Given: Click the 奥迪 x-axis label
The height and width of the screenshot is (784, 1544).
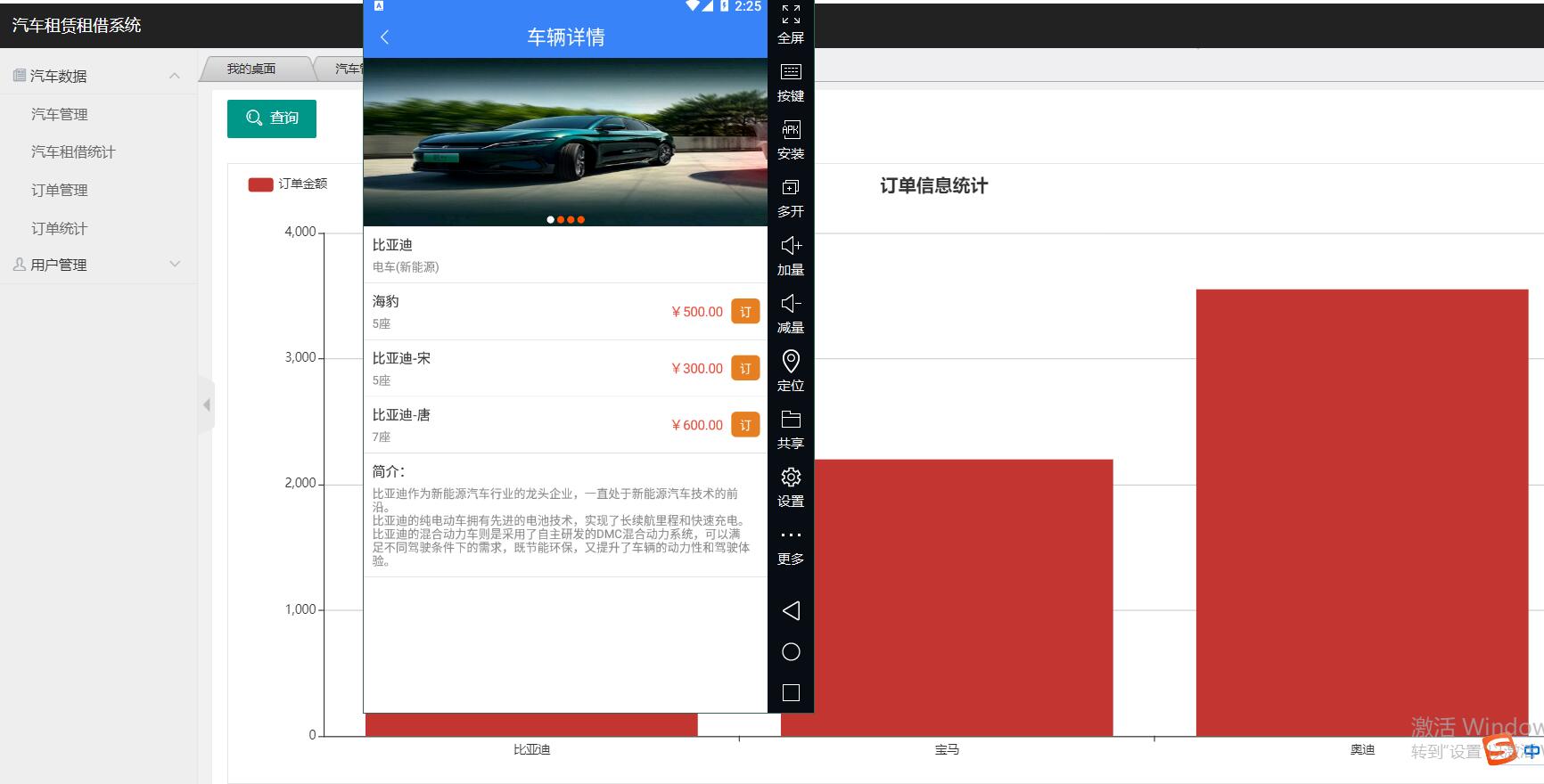Looking at the screenshot, I should pos(1362,750).
